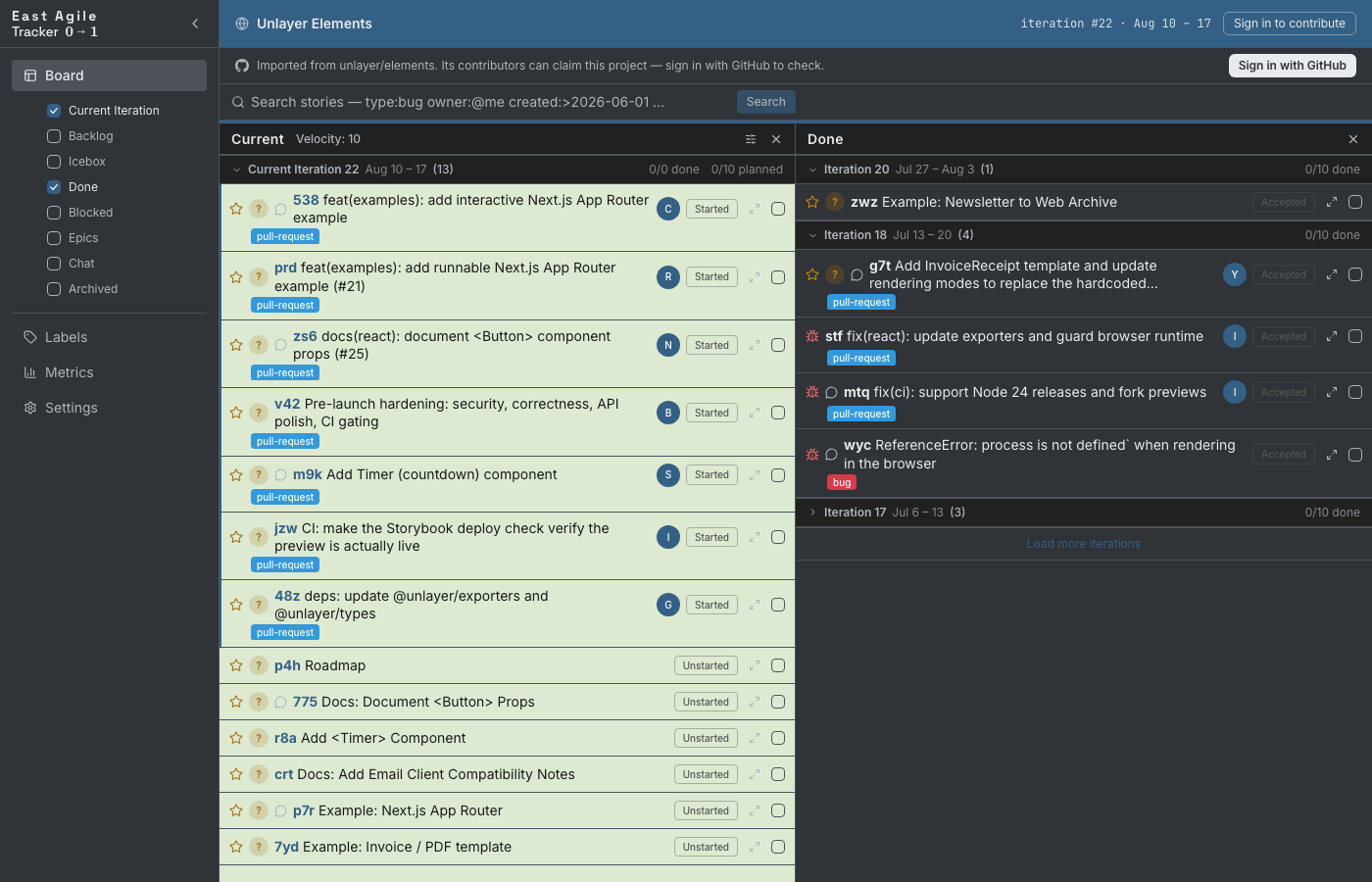Viewport: 1372px width, 882px height.
Task: Collapse Iteration 18 group
Action: coord(812,235)
